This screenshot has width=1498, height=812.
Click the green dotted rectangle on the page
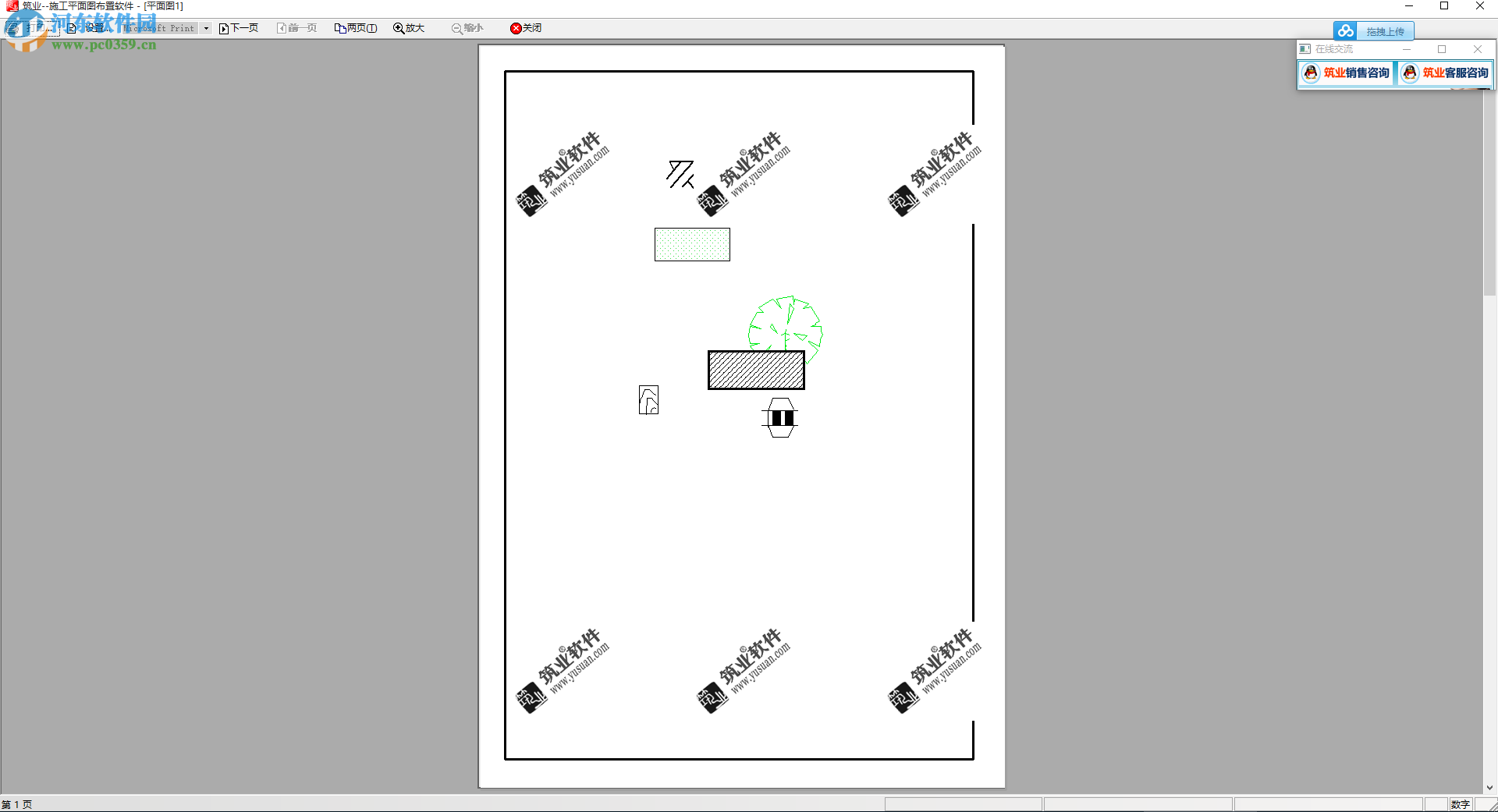pos(692,244)
